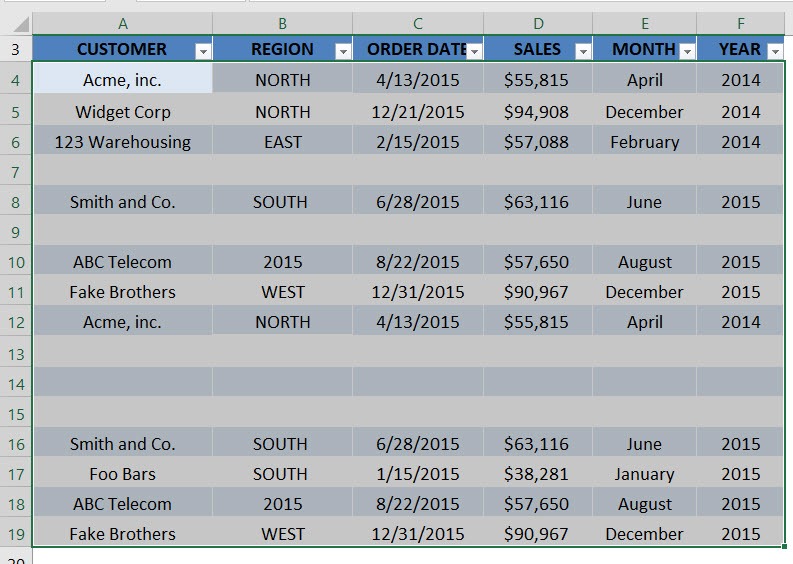
Task: Select the $94,908 sales cell
Action: (538, 112)
